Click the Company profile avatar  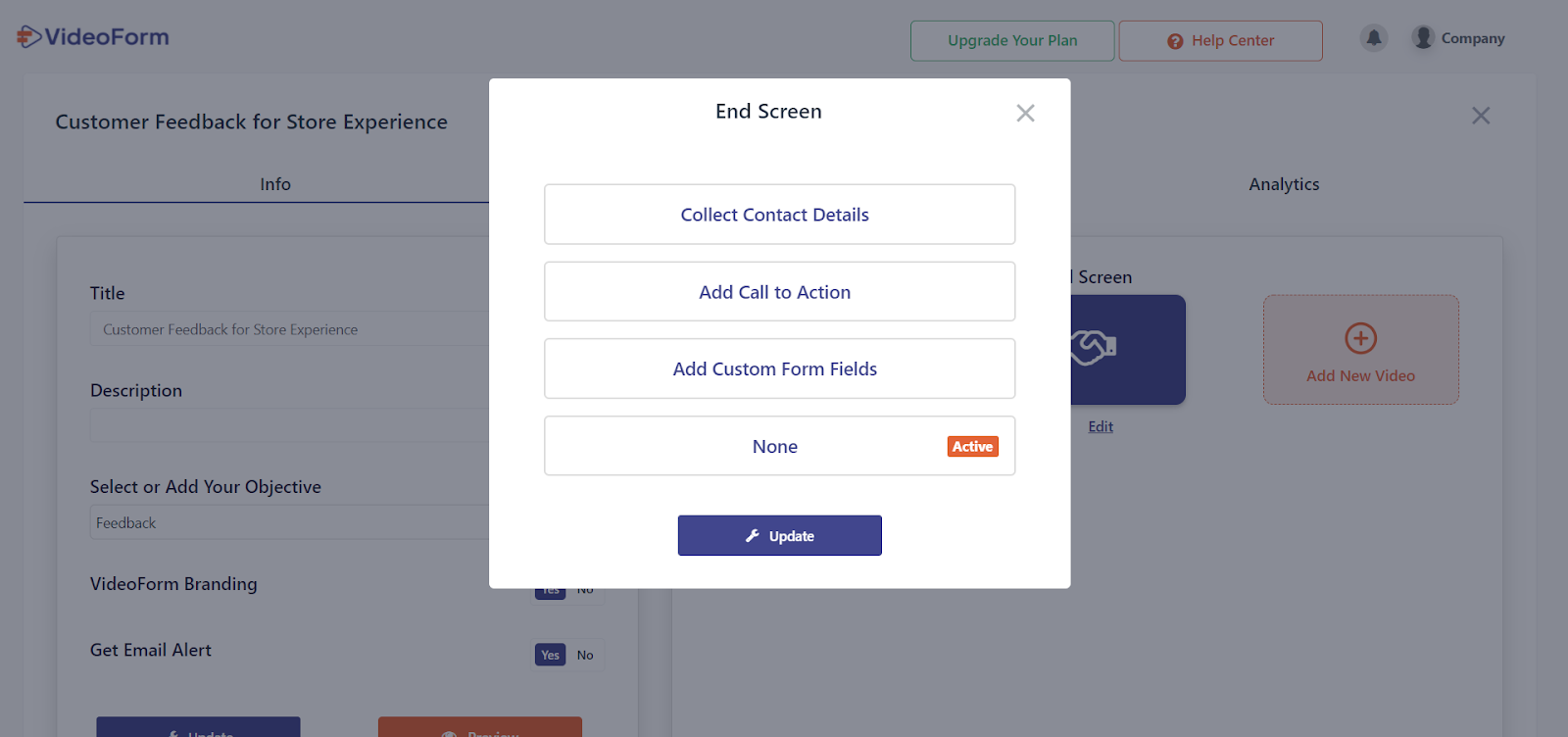click(x=1423, y=38)
